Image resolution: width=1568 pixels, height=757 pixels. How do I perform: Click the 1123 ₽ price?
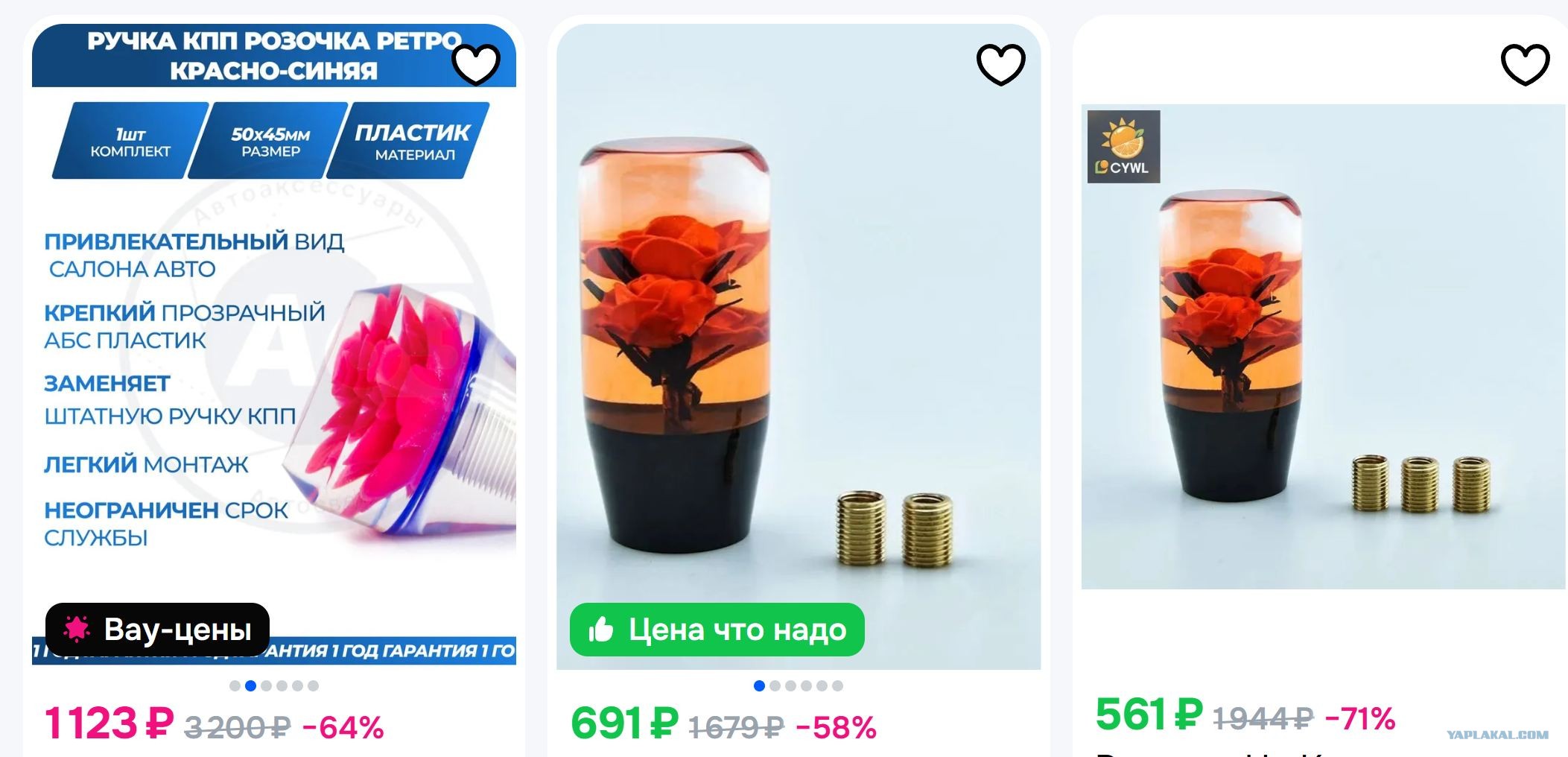[109, 723]
